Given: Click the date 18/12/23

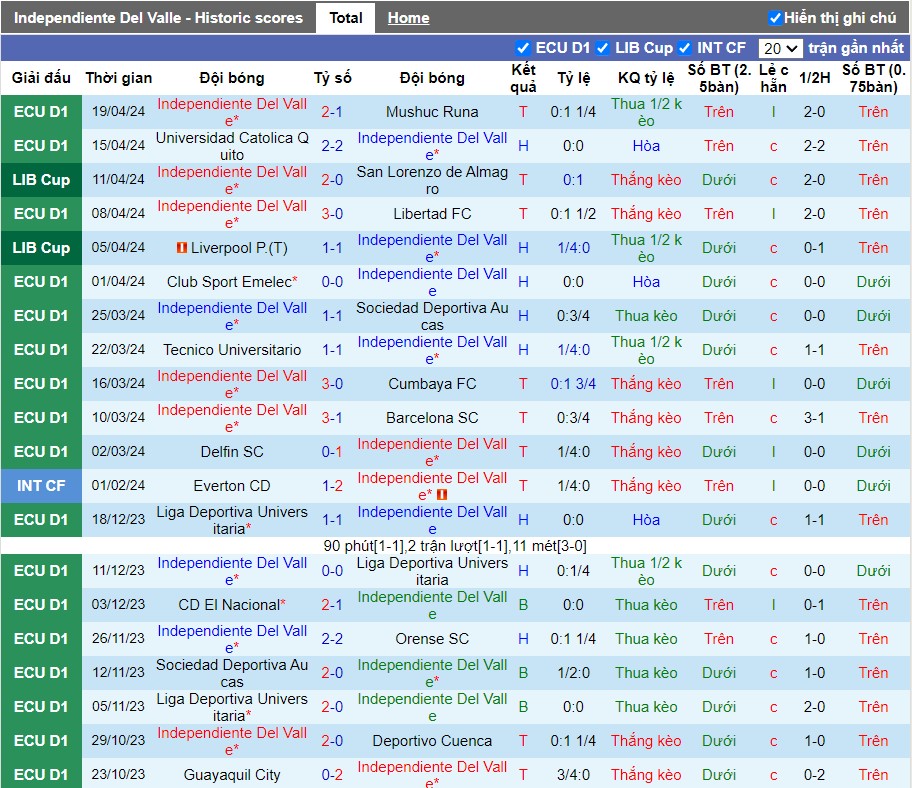Looking at the screenshot, I should click(x=118, y=520).
